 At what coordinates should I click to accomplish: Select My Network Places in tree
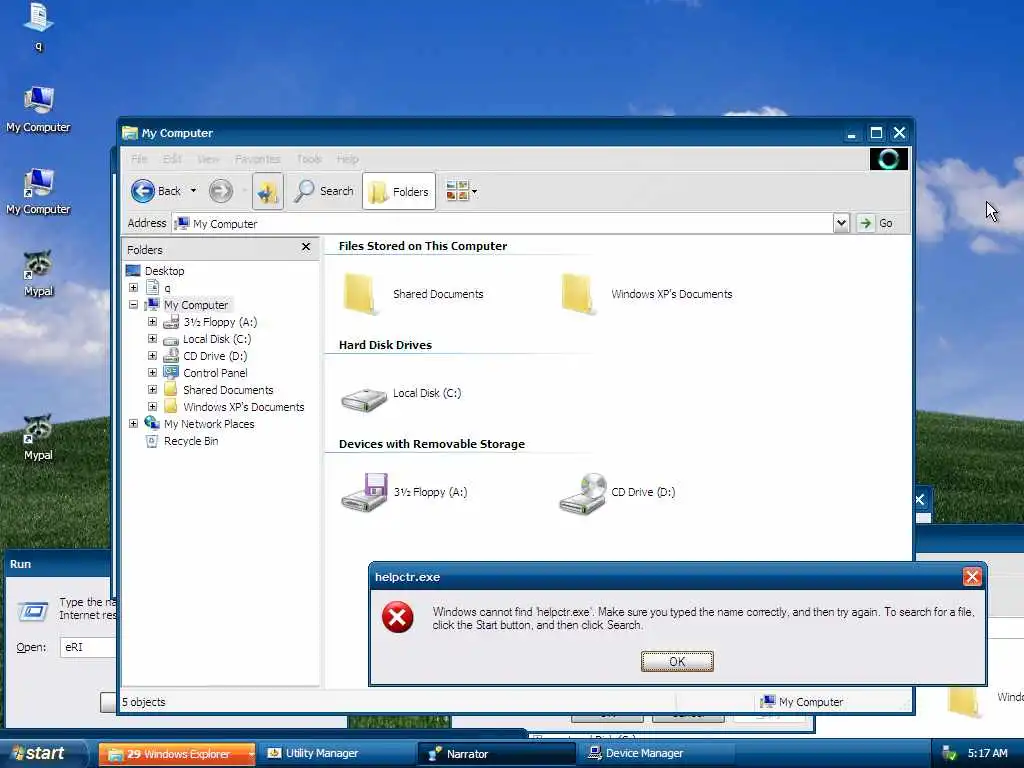[x=209, y=424]
